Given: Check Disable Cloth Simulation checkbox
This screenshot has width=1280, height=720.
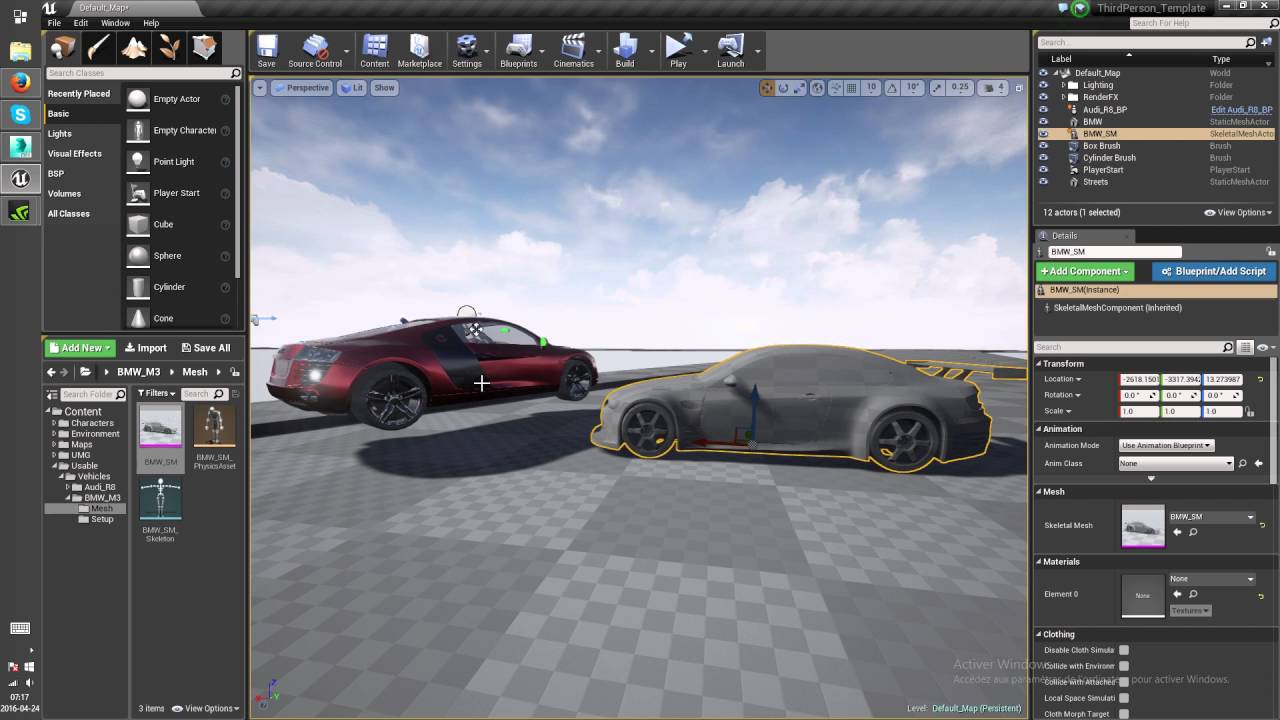Looking at the screenshot, I should point(1124,650).
